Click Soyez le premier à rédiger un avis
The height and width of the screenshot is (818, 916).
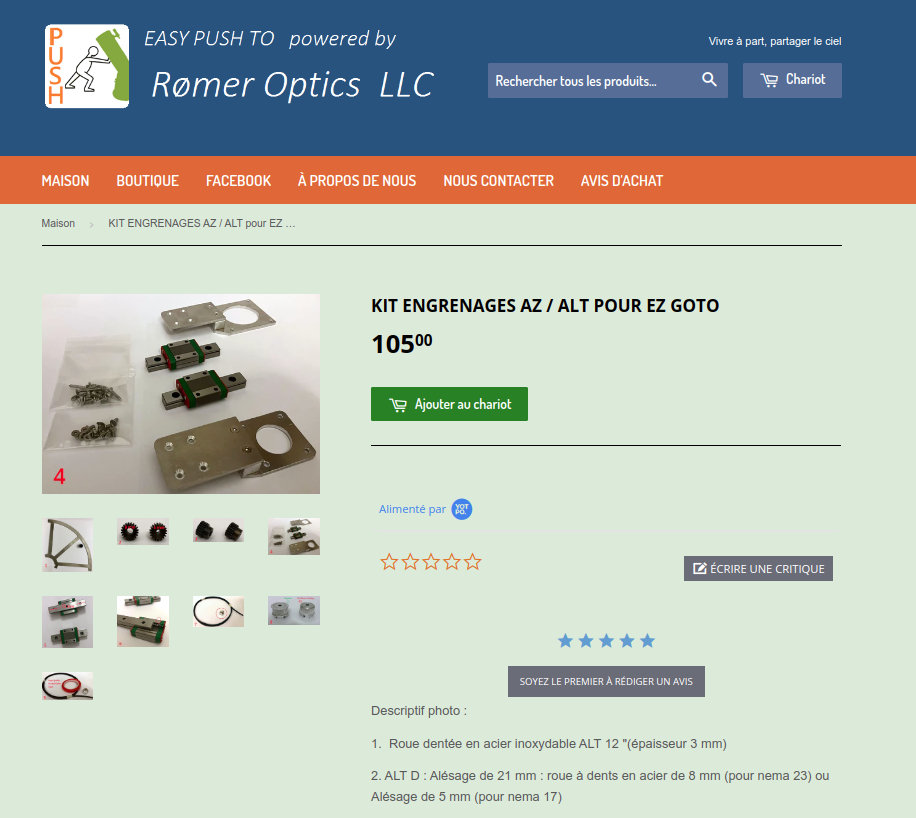[606, 681]
